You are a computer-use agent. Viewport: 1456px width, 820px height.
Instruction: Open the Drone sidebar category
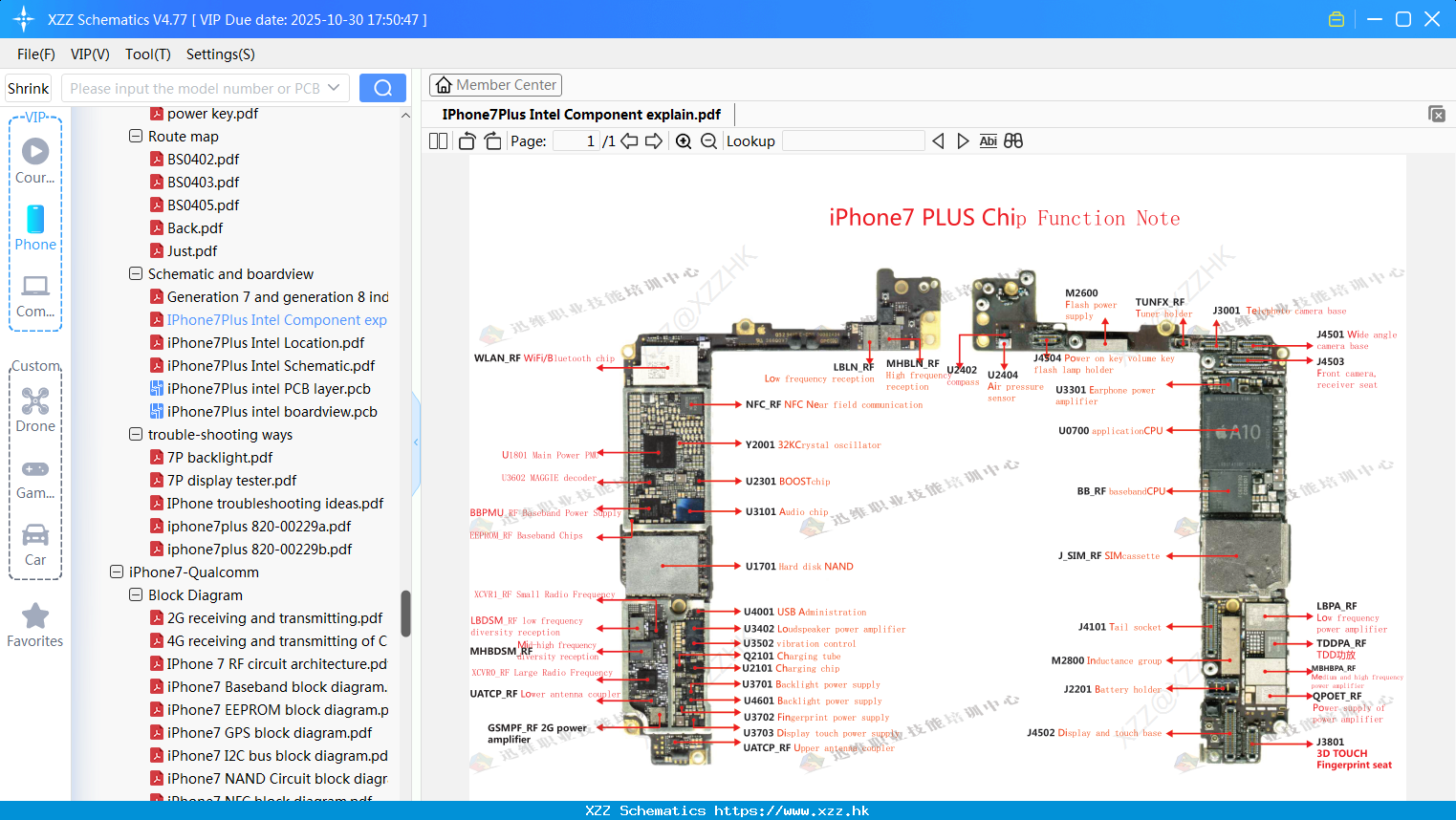pos(35,410)
